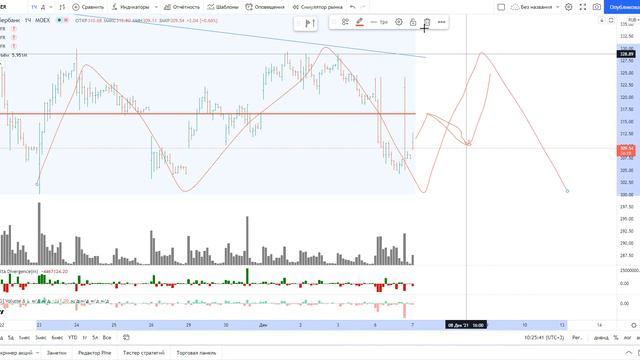Open the chart type selector icon
Screen dimensions: 640x360
[62, 7]
